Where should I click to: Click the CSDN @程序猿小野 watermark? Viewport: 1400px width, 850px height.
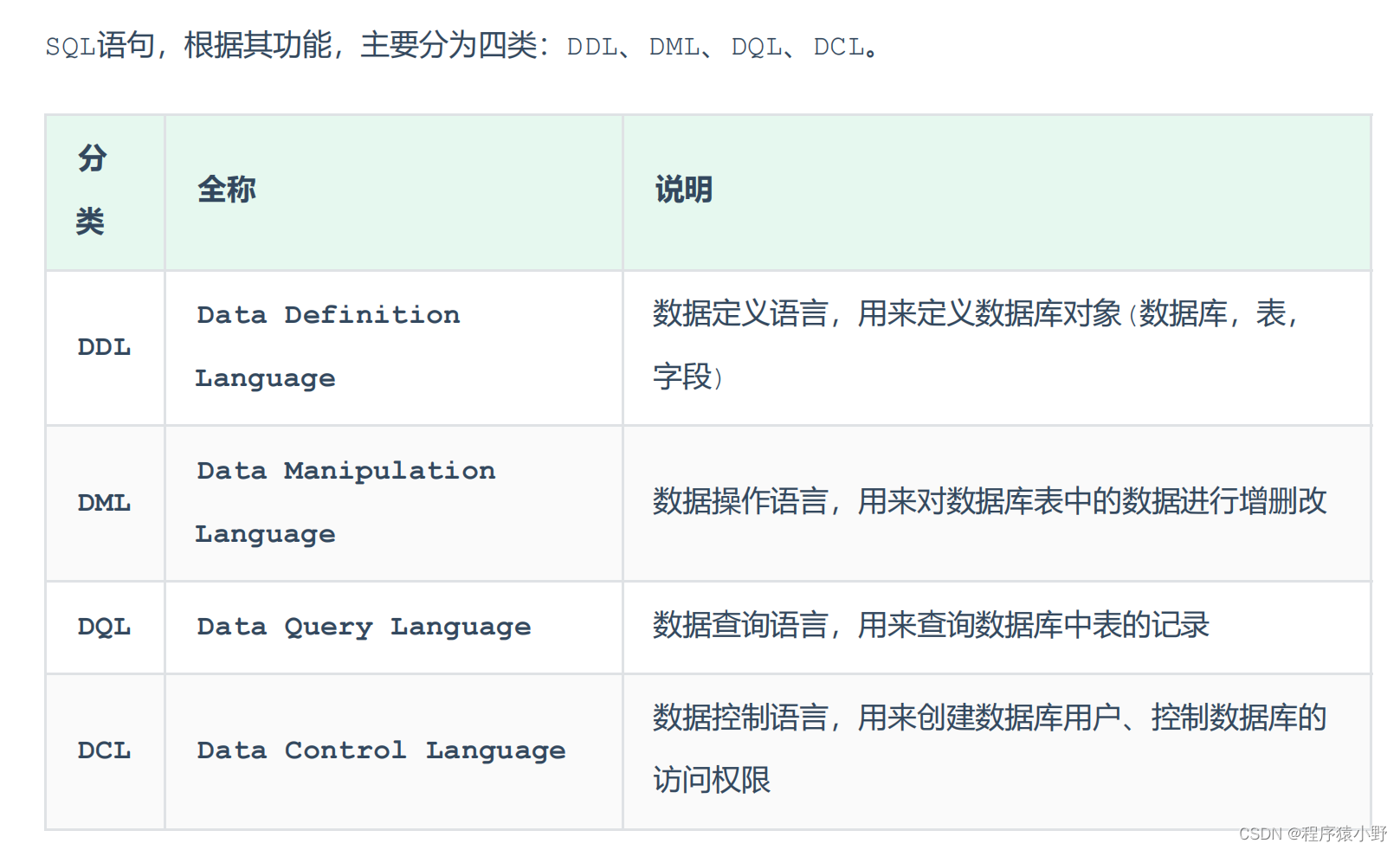pos(1312,834)
